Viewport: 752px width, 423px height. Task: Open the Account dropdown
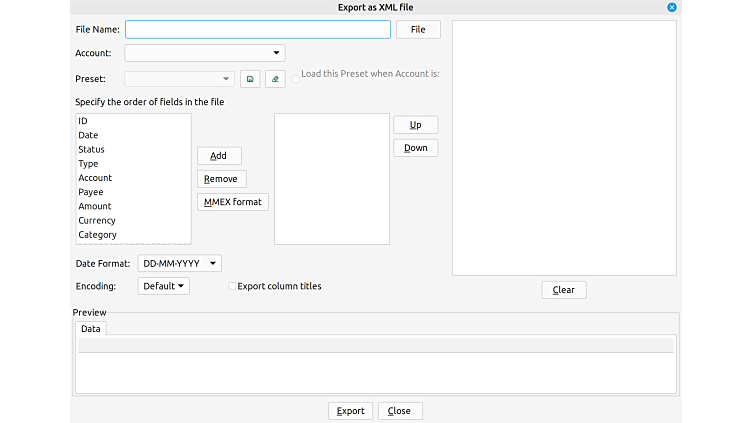(205, 53)
